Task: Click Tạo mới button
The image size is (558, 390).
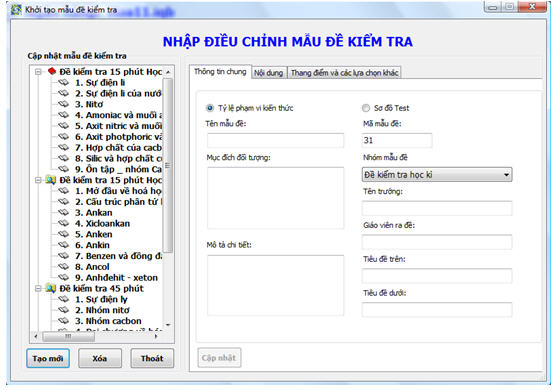Action: pyautogui.click(x=48, y=358)
